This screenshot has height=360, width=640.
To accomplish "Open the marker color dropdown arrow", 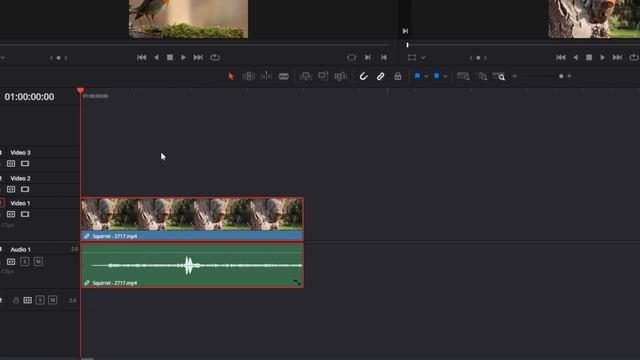I will [445, 76].
